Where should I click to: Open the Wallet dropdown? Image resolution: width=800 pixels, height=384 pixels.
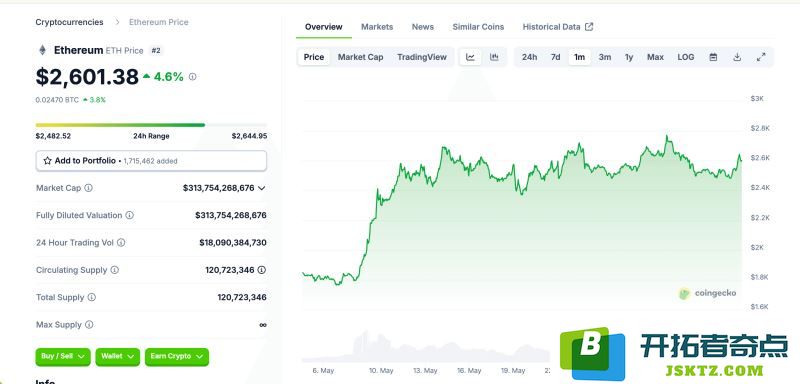click(117, 356)
